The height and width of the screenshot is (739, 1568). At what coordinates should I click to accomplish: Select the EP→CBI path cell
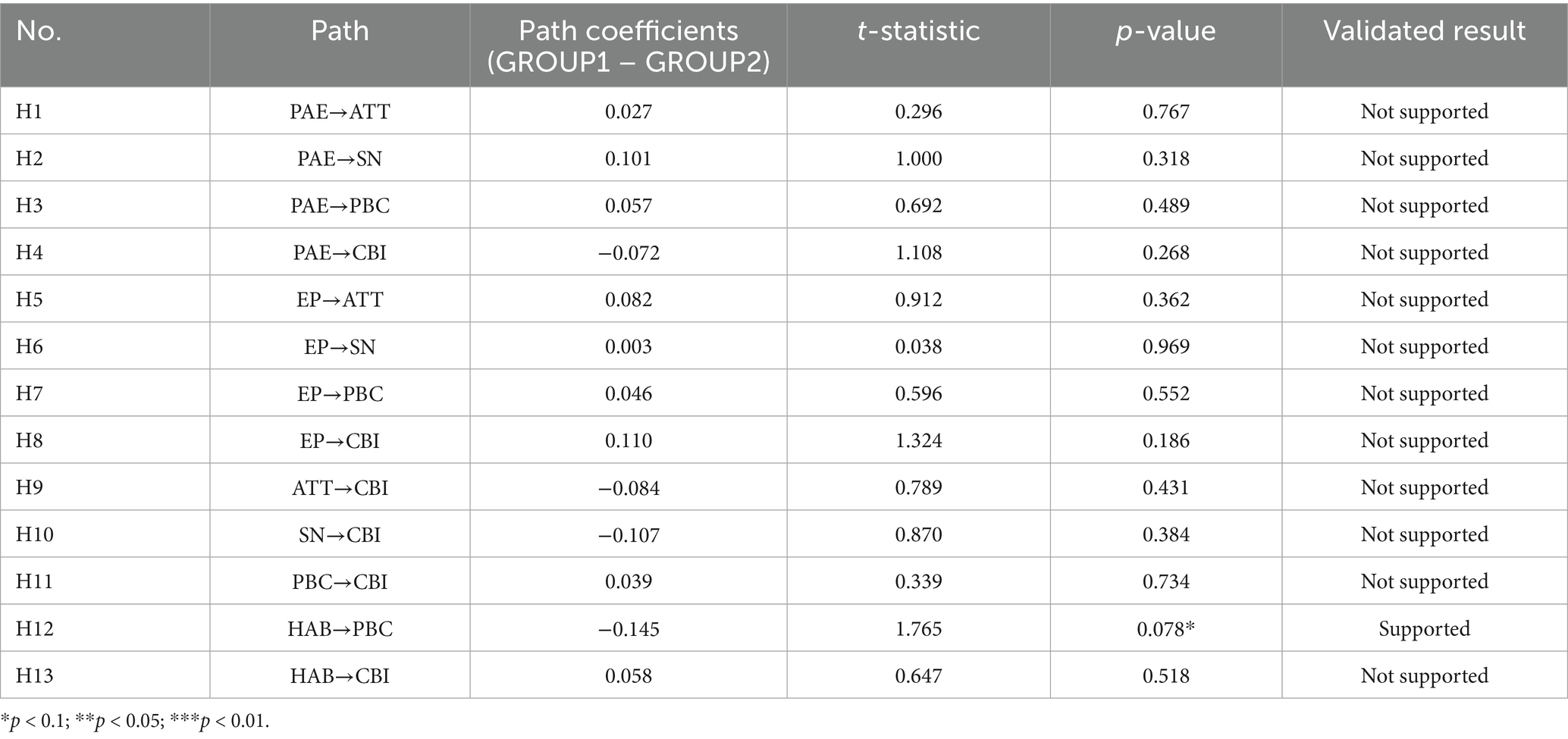(340, 440)
